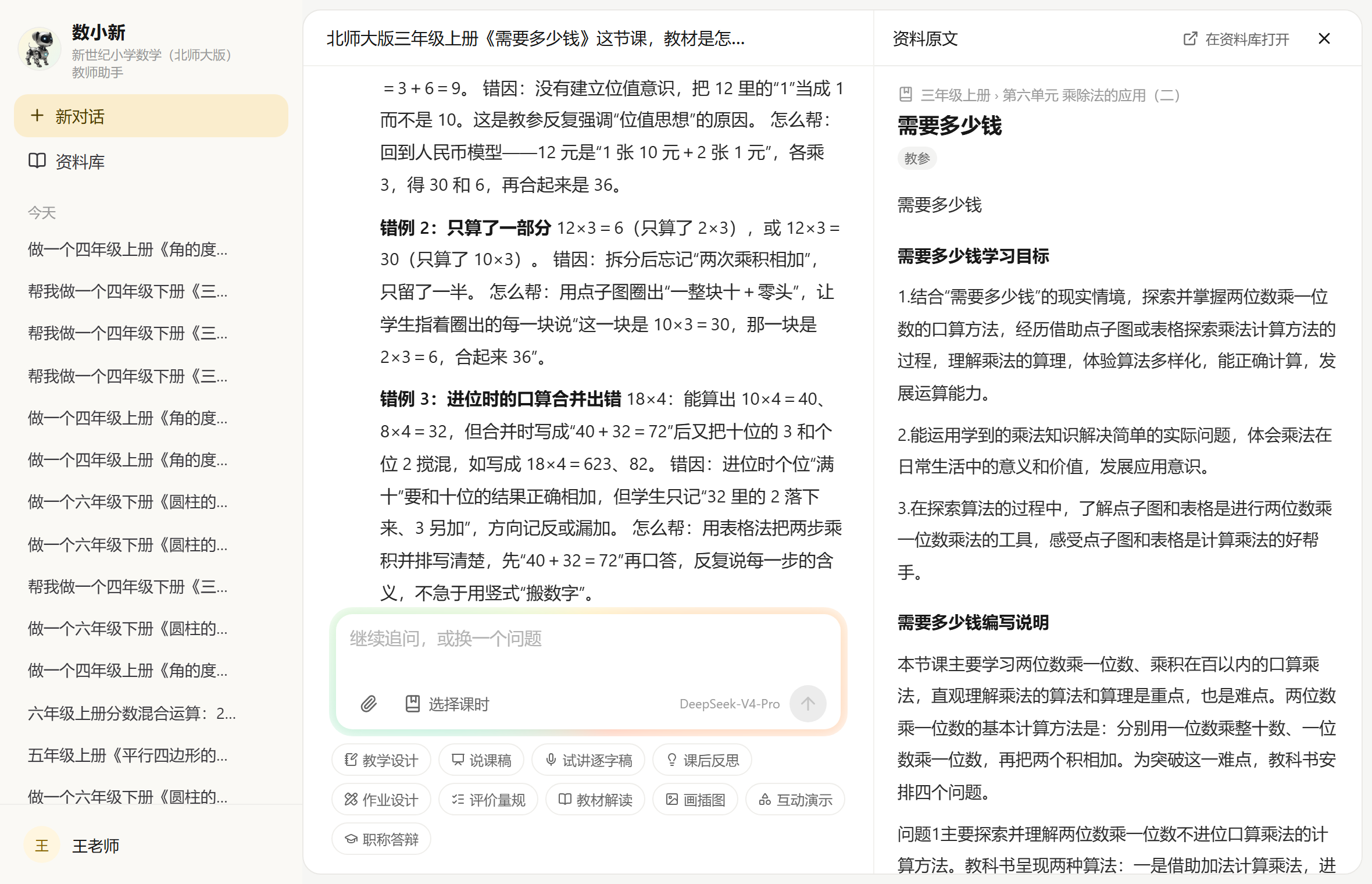Image resolution: width=1372 pixels, height=884 pixels.
Task: Click the 王 user avatar circle
Action: tap(42, 845)
